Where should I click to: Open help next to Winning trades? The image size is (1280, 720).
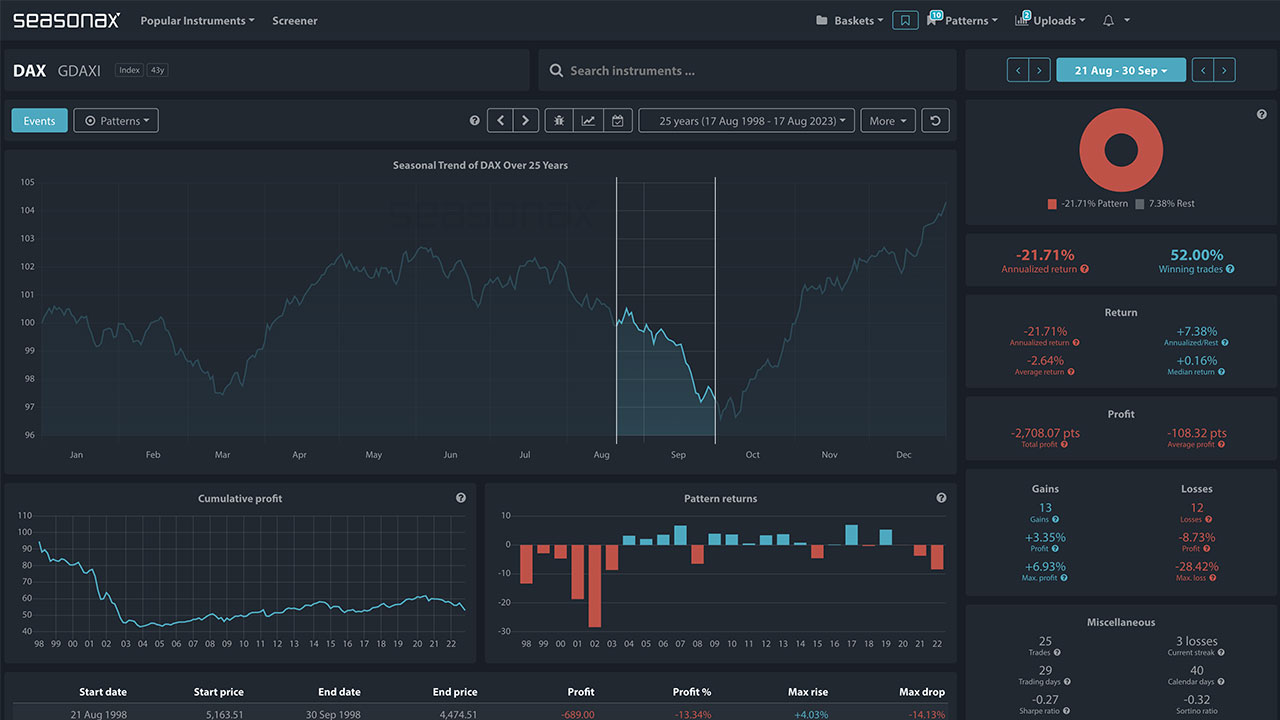point(1230,269)
